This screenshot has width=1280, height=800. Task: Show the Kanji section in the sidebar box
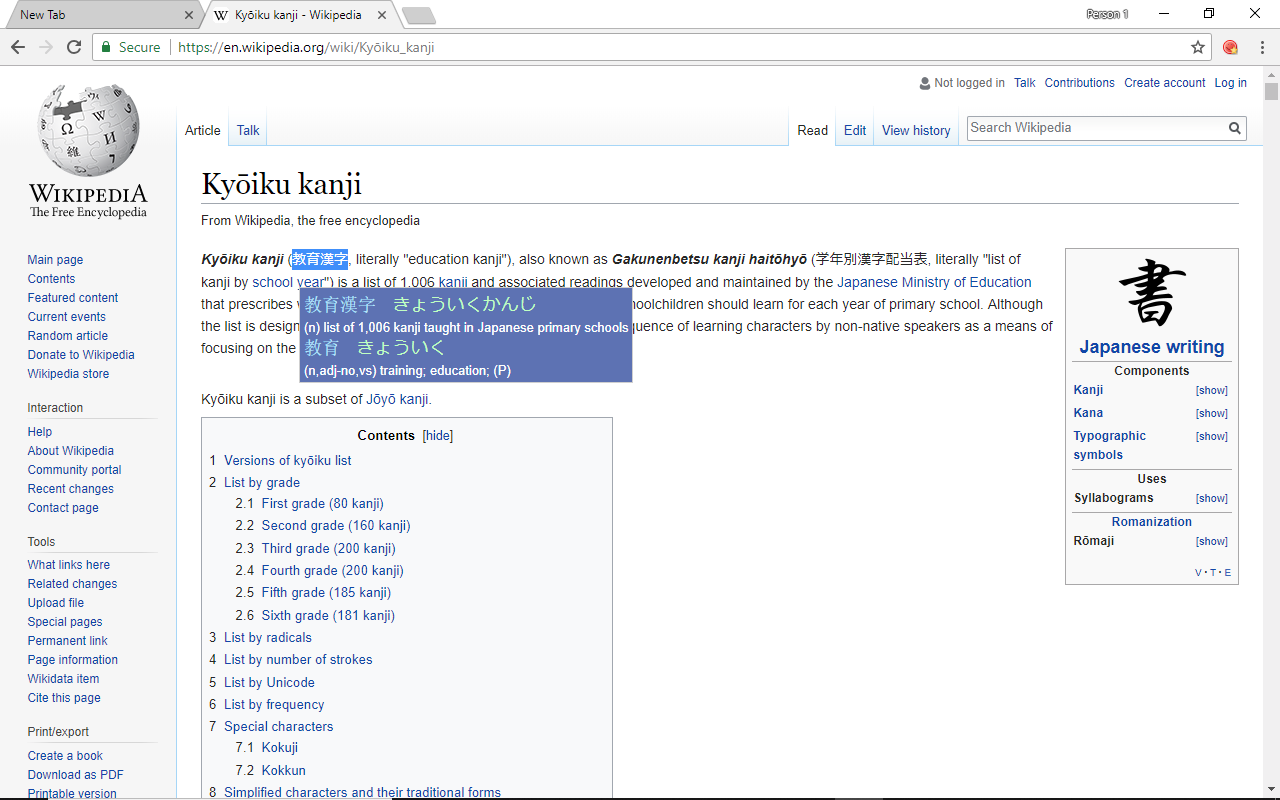click(1211, 391)
